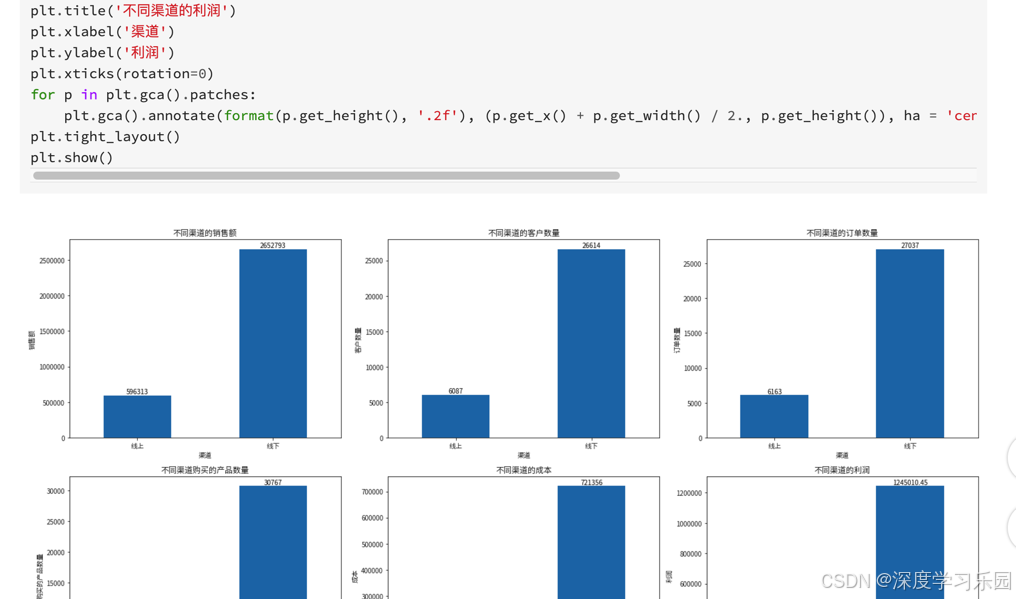The width and height of the screenshot is (1016, 599).
Task: Click the 线下 bar in the 销售额 chart
Action: (273, 344)
